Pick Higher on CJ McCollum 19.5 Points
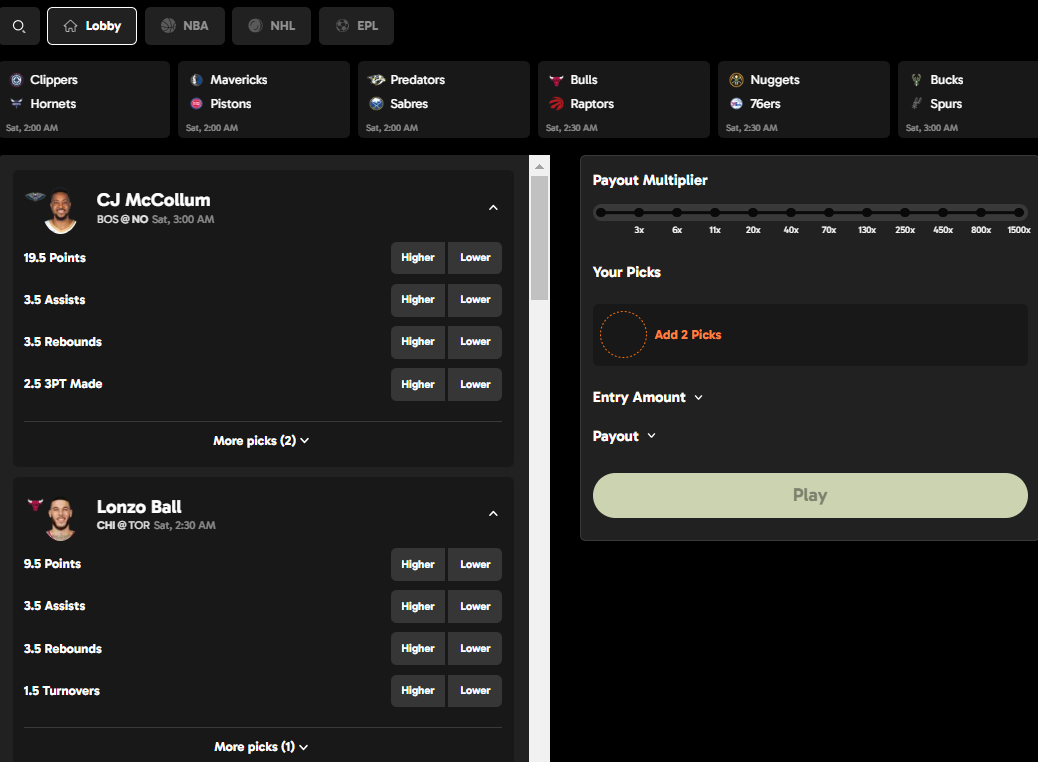The image size is (1038, 762). (418, 258)
